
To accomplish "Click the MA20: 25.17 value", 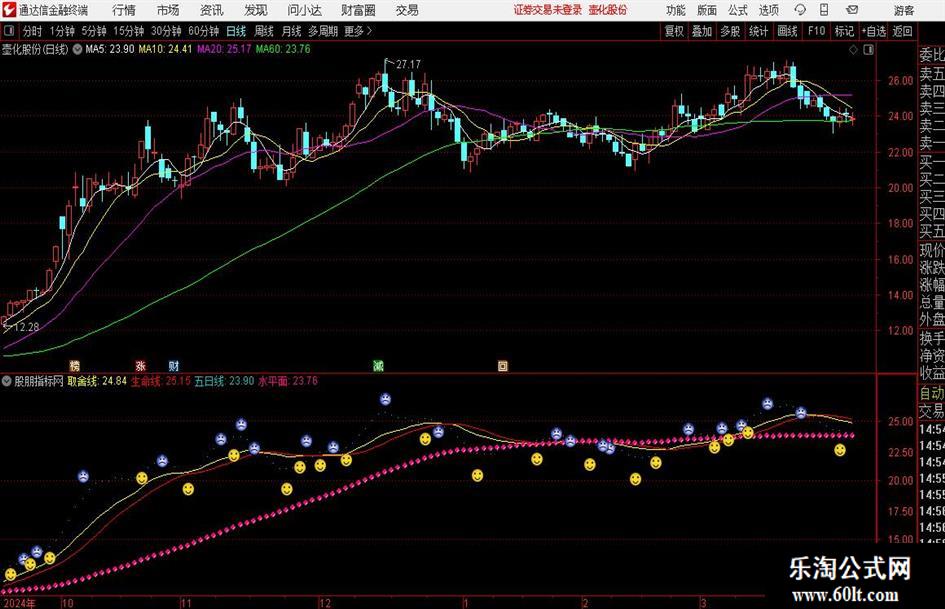I will click(224, 49).
